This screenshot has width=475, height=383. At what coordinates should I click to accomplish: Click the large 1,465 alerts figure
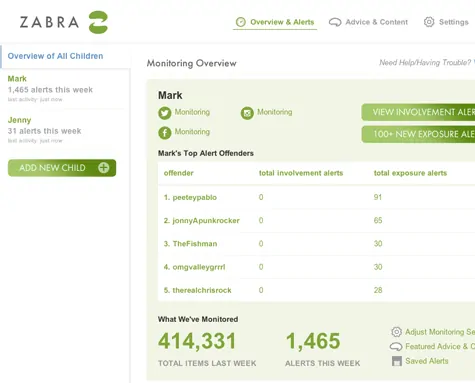(313, 341)
